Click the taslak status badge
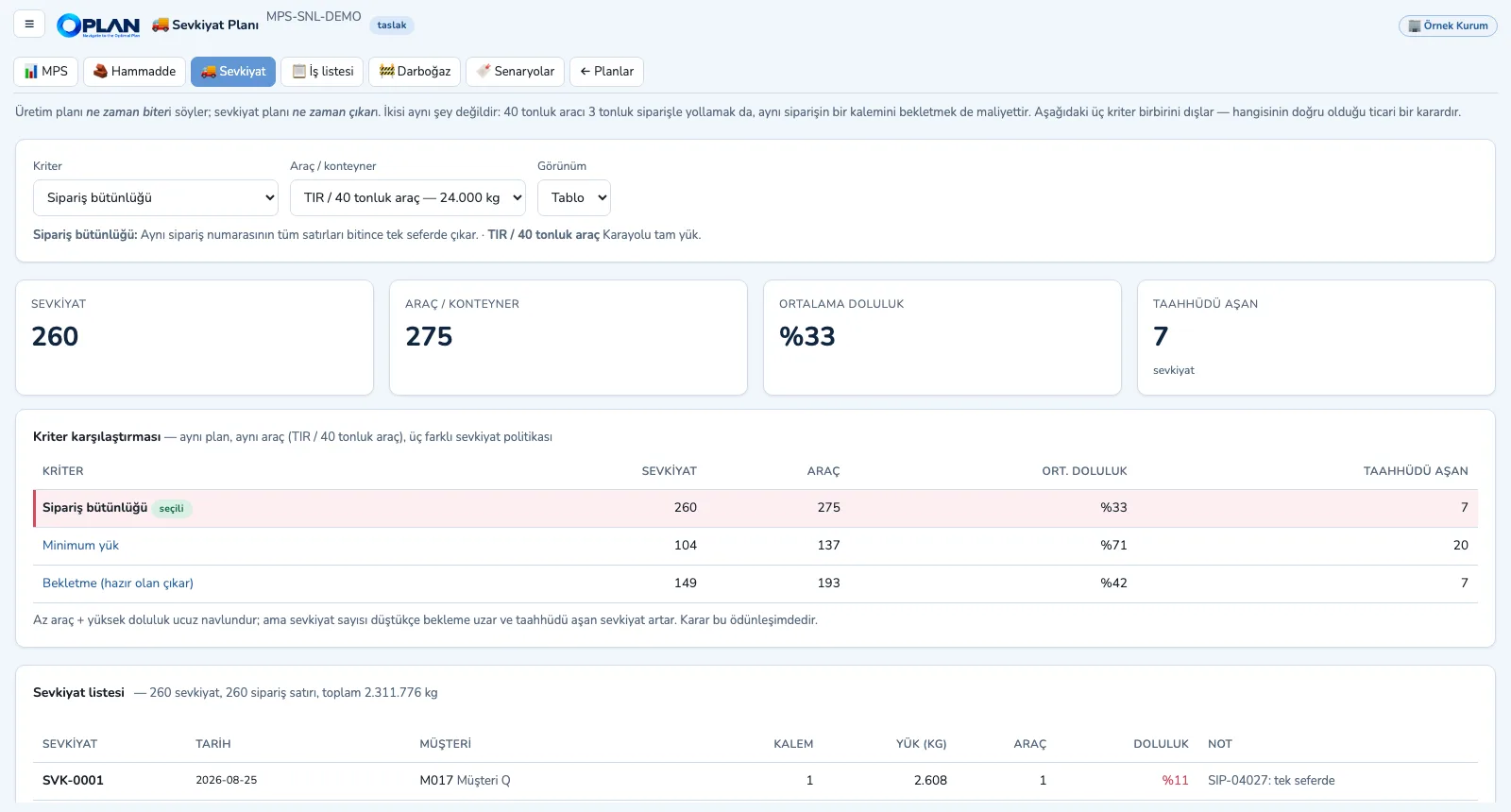 [392, 25]
